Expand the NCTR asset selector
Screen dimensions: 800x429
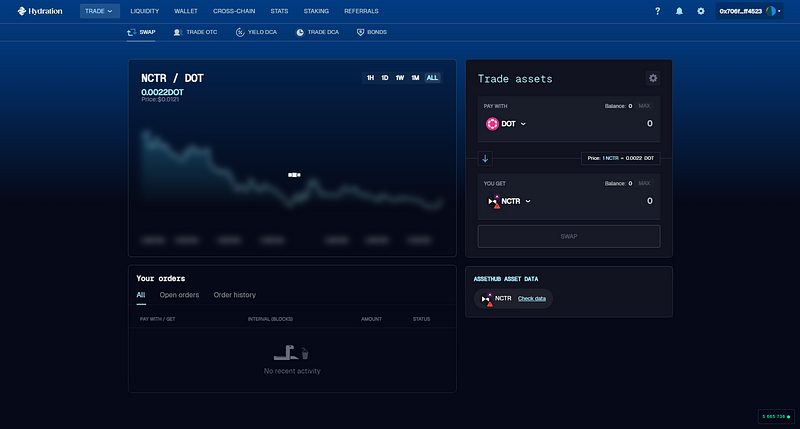point(528,201)
